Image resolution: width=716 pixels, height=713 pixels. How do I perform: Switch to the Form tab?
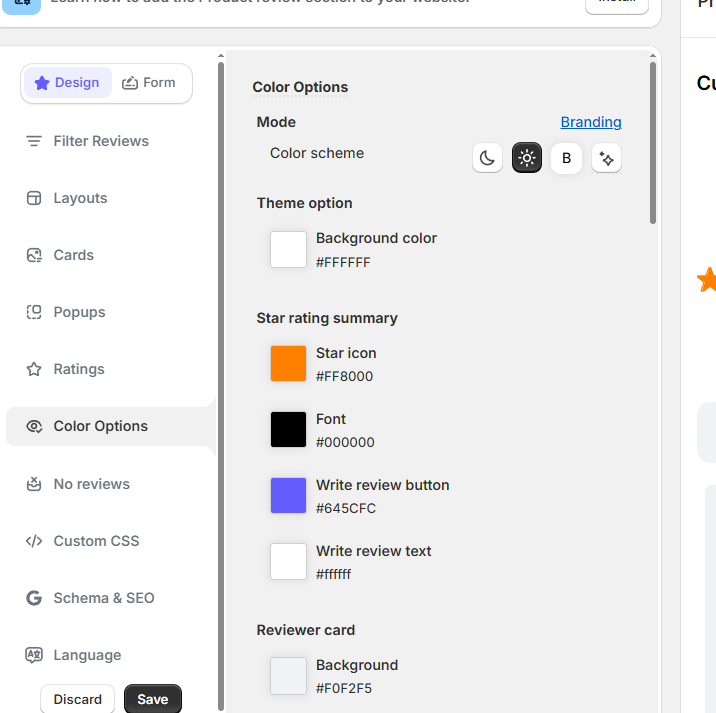(149, 83)
